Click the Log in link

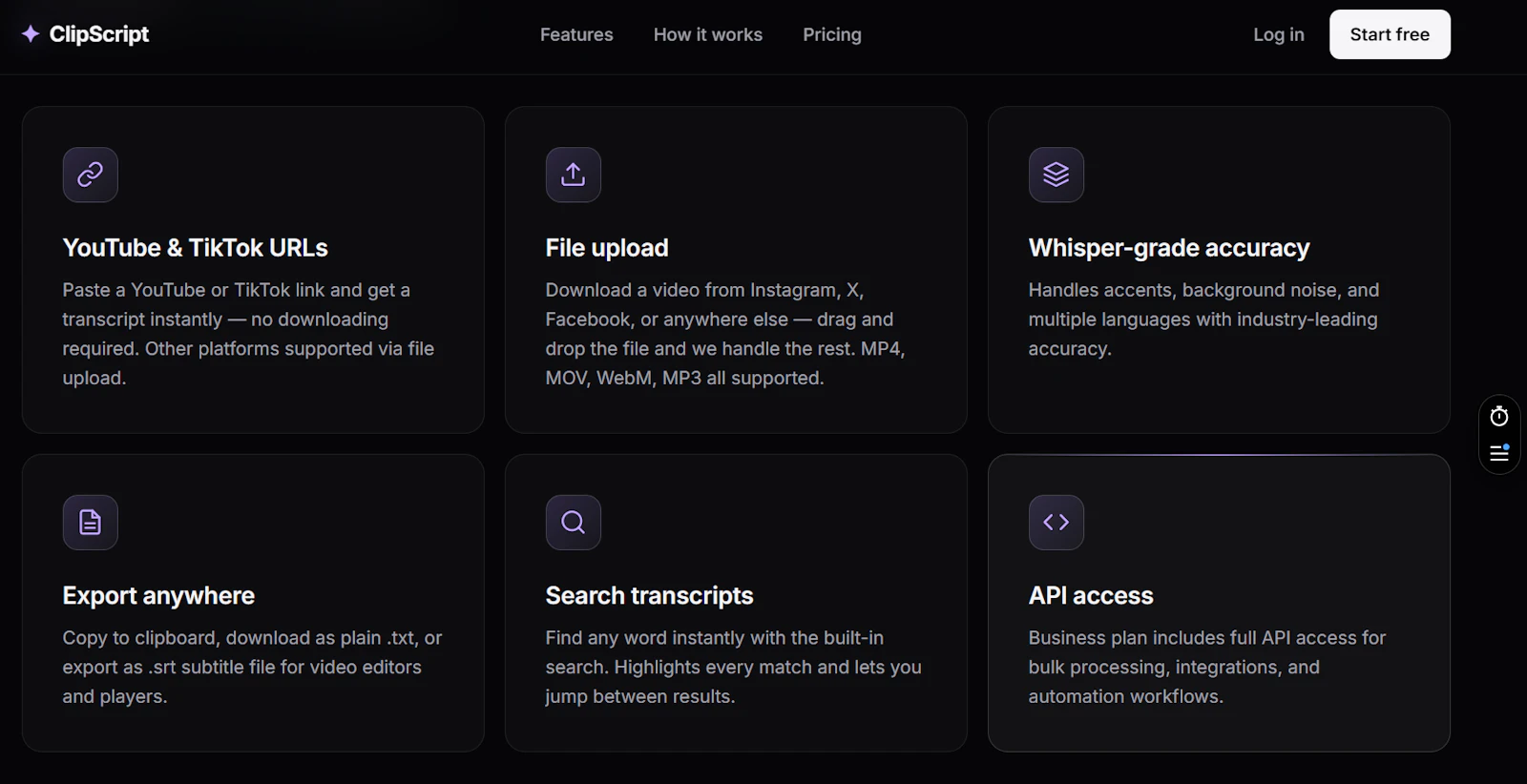pos(1279,34)
